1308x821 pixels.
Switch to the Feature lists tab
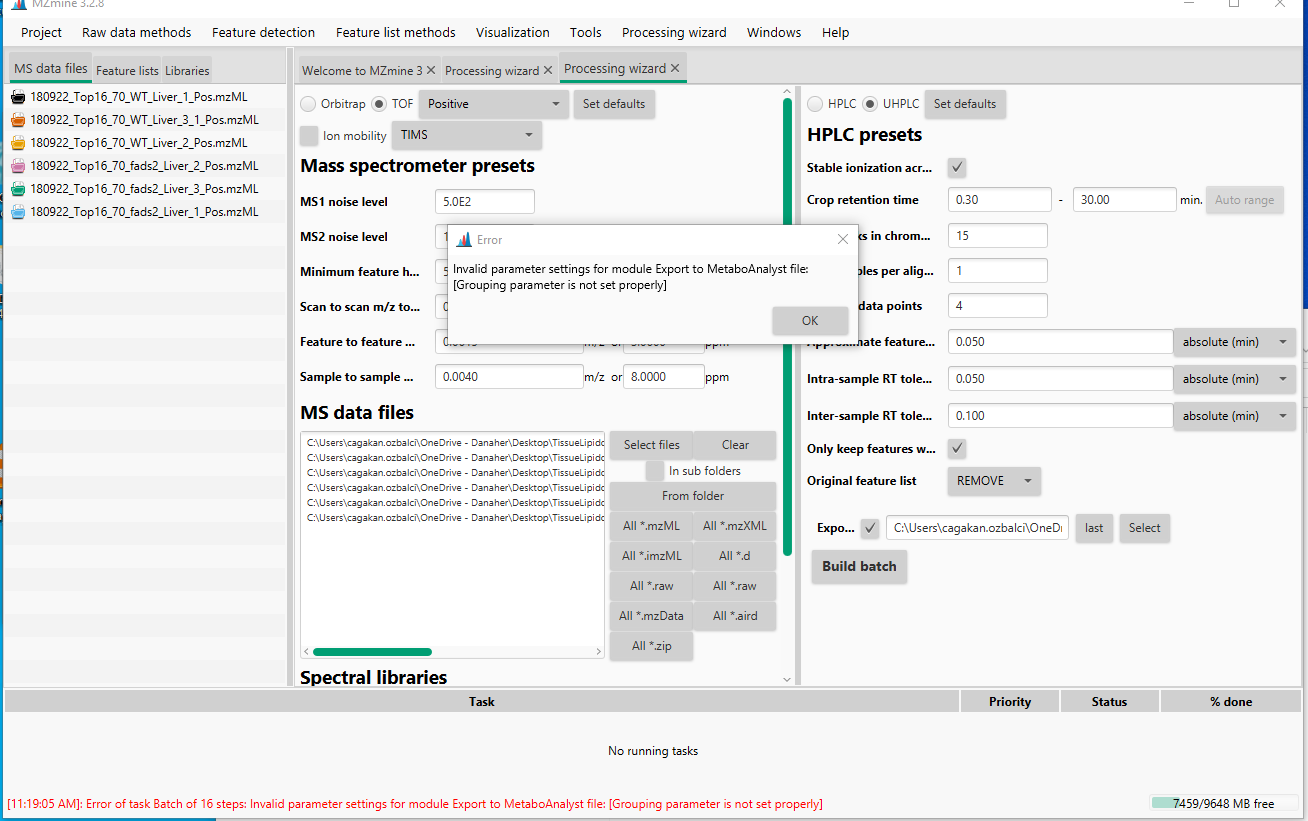[126, 70]
